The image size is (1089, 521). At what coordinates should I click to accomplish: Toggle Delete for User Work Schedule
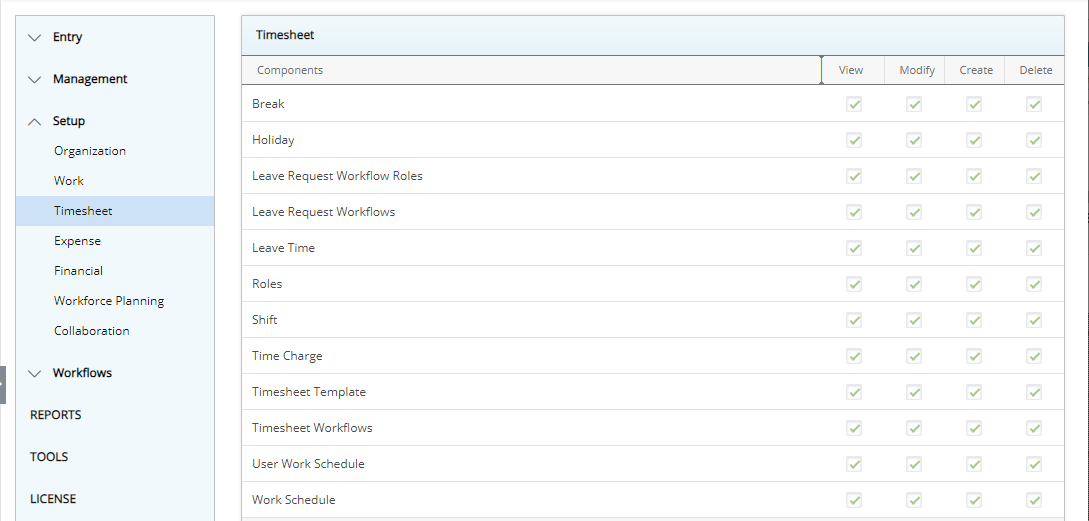pyautogui.click(x=1034, y=464)
